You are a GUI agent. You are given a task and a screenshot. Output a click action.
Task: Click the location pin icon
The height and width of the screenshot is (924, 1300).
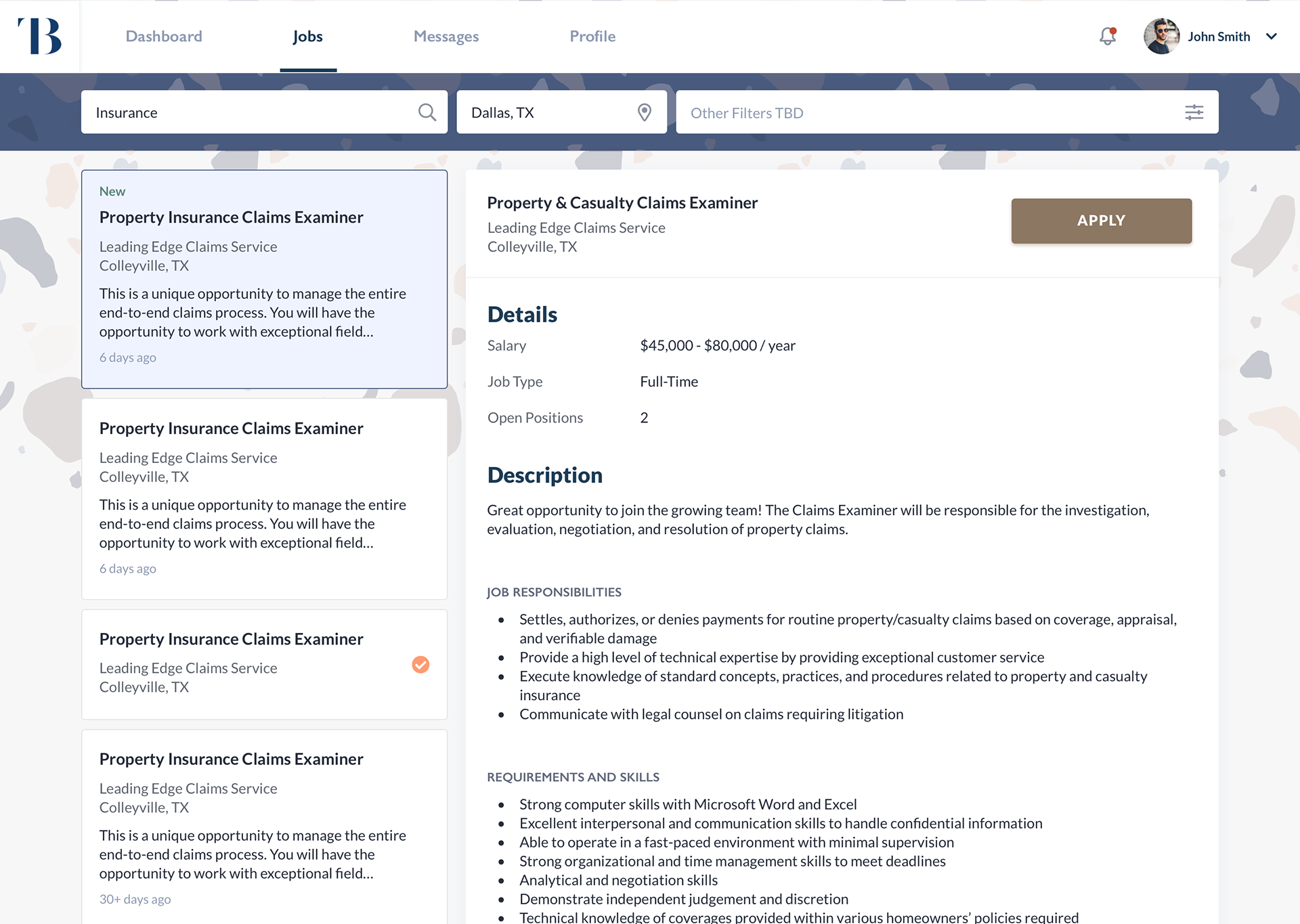(x=644, y=112)
